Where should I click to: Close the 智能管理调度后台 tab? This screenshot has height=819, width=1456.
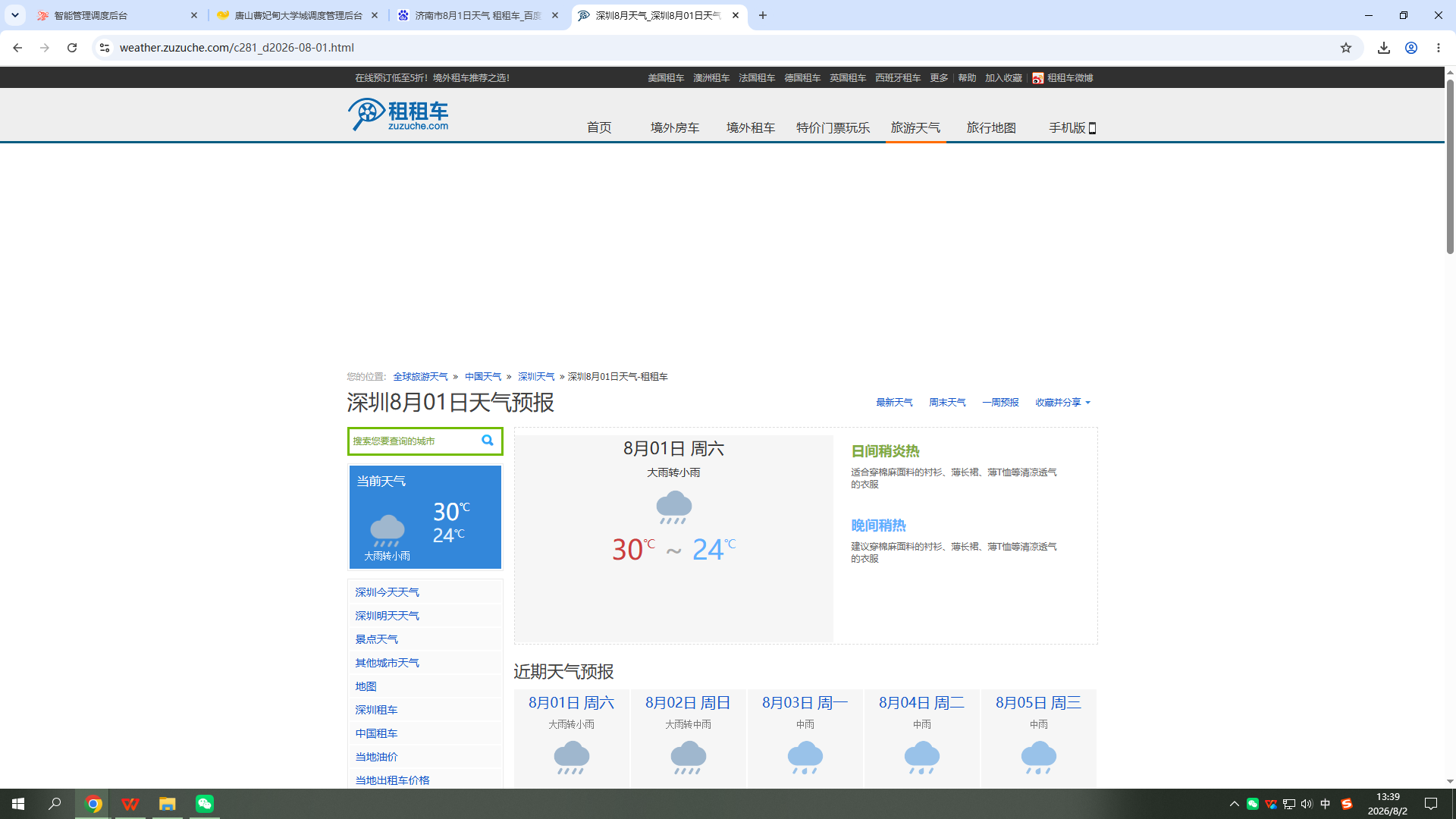pyautogui.click(x=194, y=15)
